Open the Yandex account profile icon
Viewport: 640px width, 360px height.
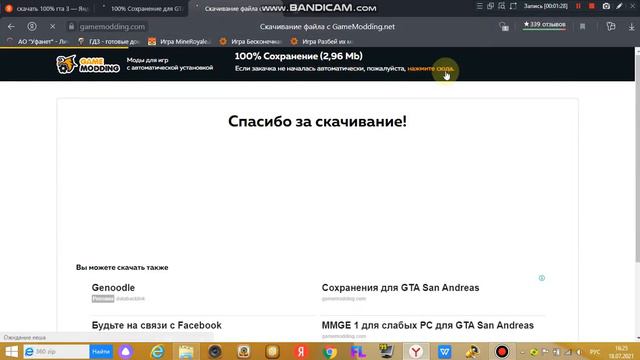(32, 27)
